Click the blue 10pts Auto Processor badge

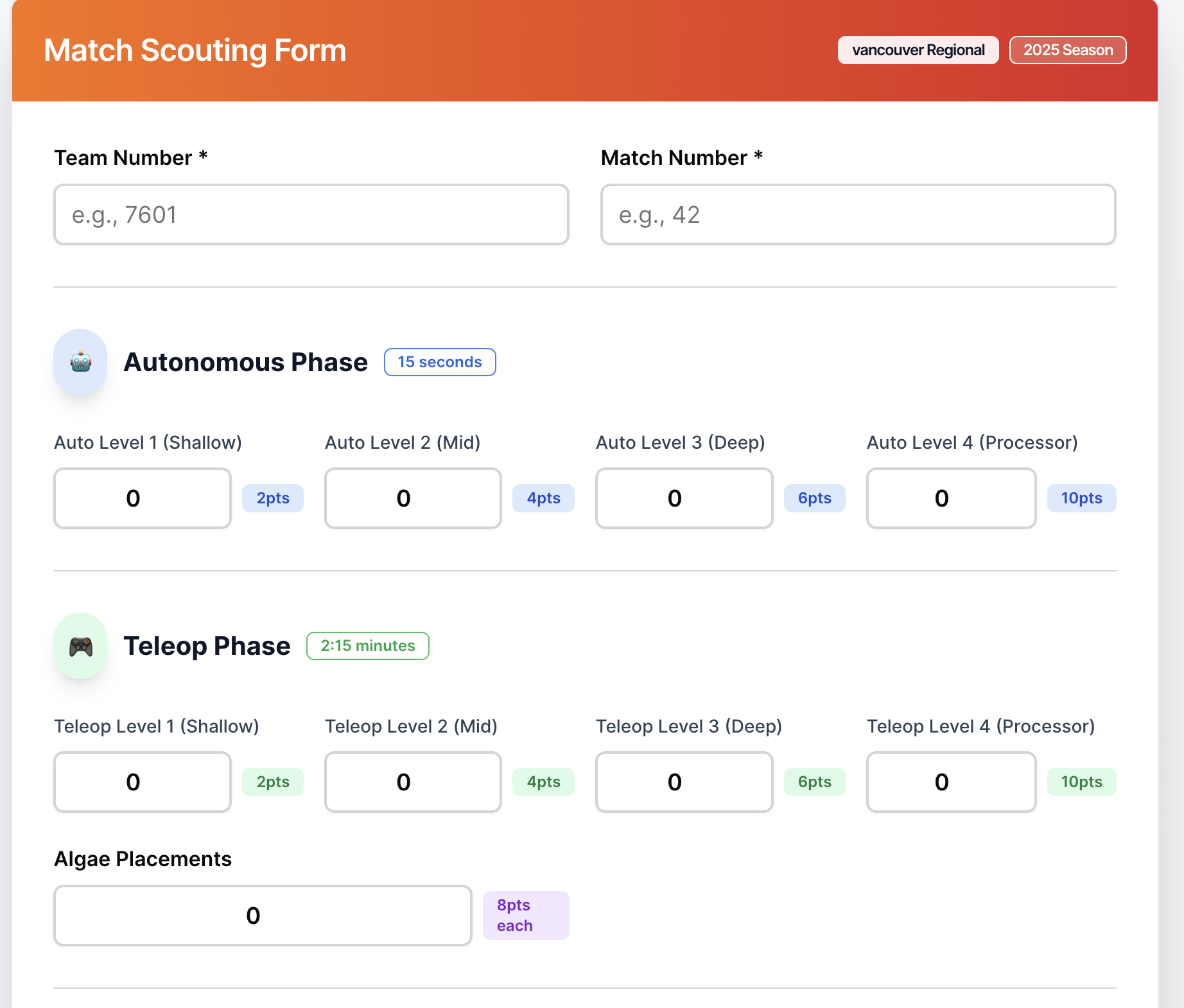[x=1081, y=498]
